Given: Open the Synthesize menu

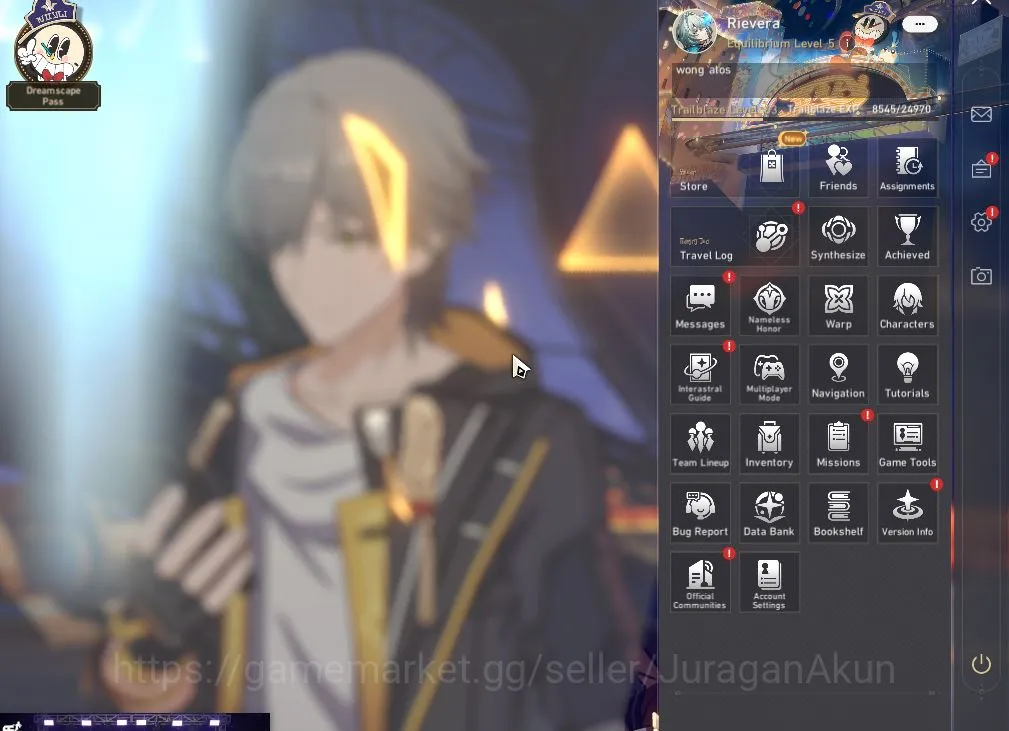Looking at the screenshot, I should coord(838,236).
